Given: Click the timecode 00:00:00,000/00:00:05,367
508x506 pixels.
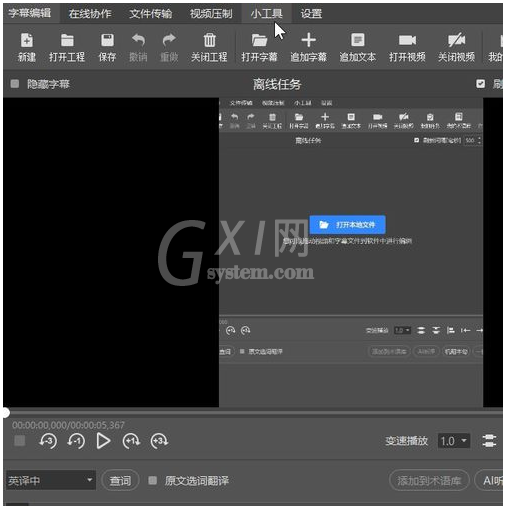Looking at the screenshot, I should coord(68,425).
